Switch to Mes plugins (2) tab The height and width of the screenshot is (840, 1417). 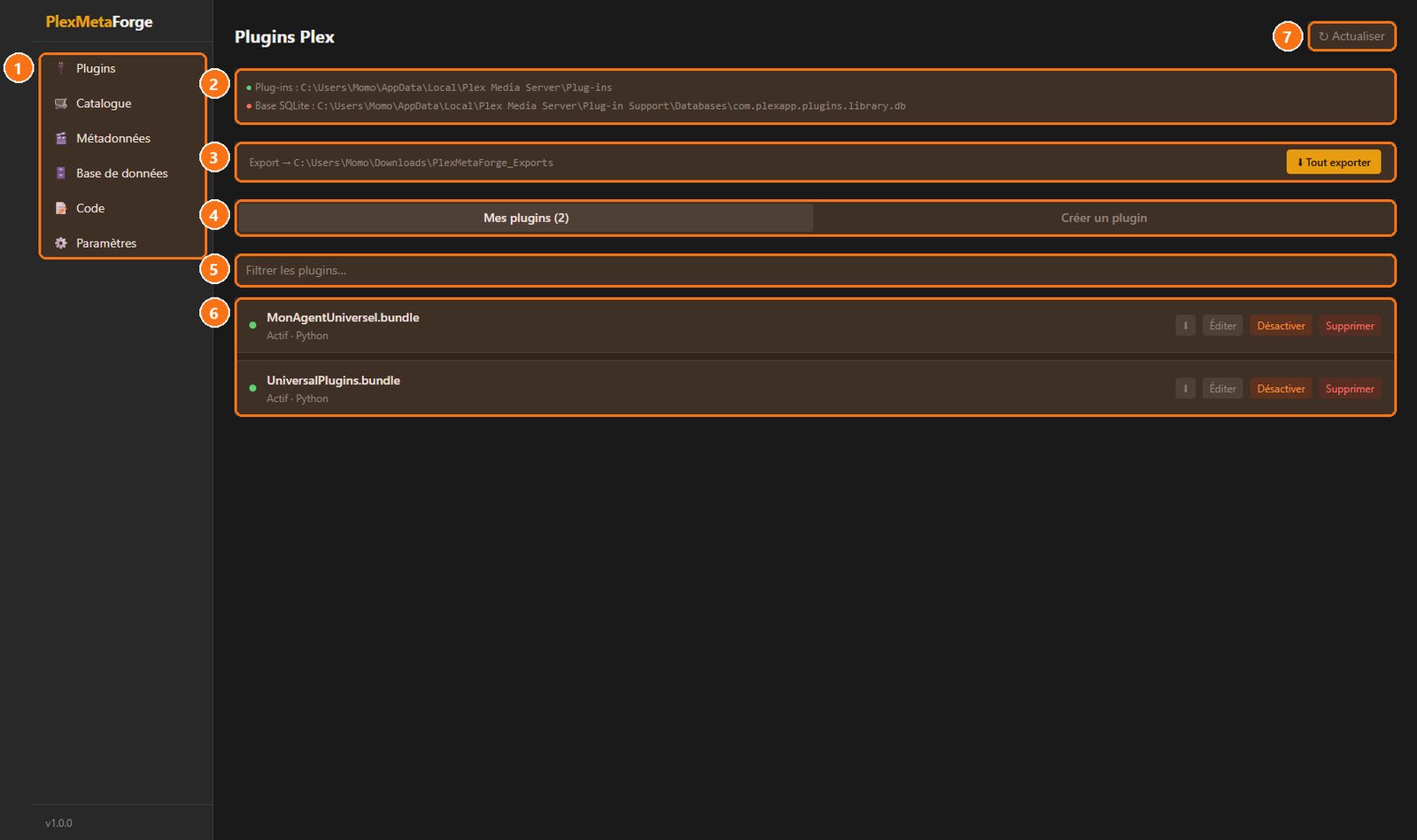click(526, 218)
